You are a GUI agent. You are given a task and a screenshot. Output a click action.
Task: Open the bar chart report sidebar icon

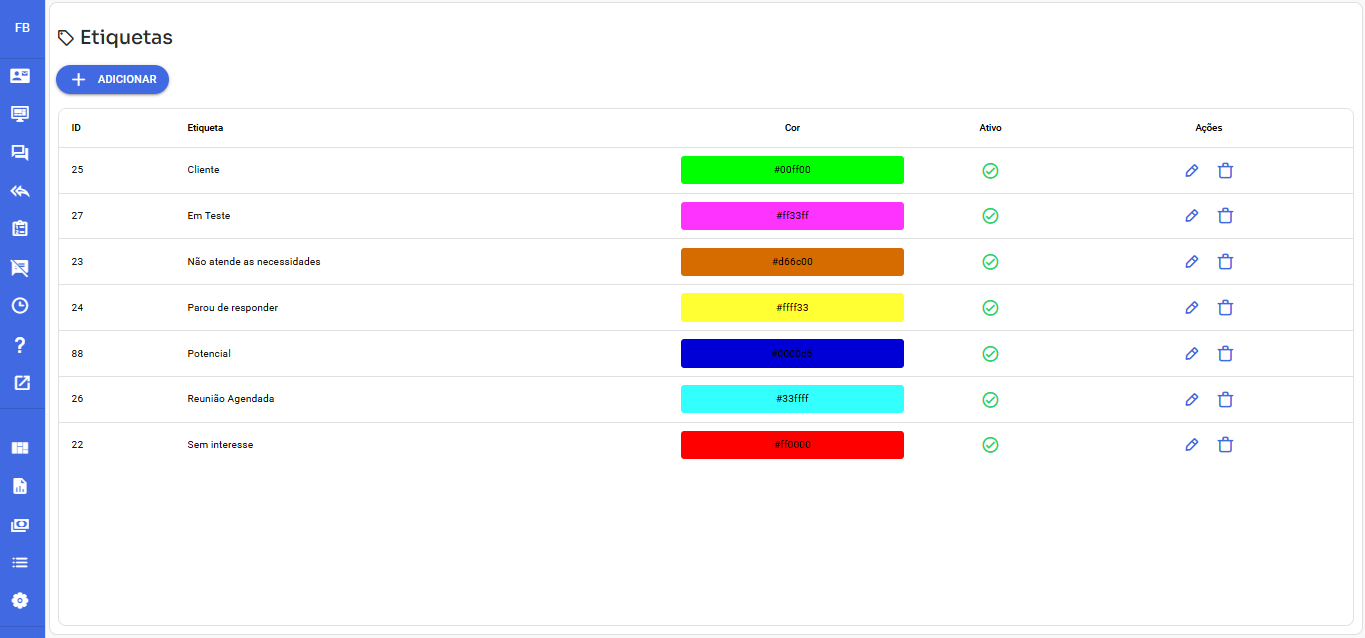[20, 486]
